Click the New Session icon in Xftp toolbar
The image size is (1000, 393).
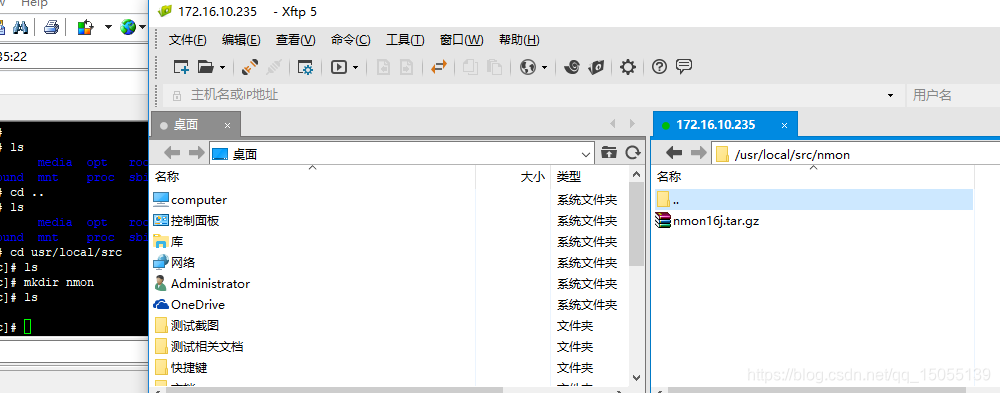click(182, 67)
